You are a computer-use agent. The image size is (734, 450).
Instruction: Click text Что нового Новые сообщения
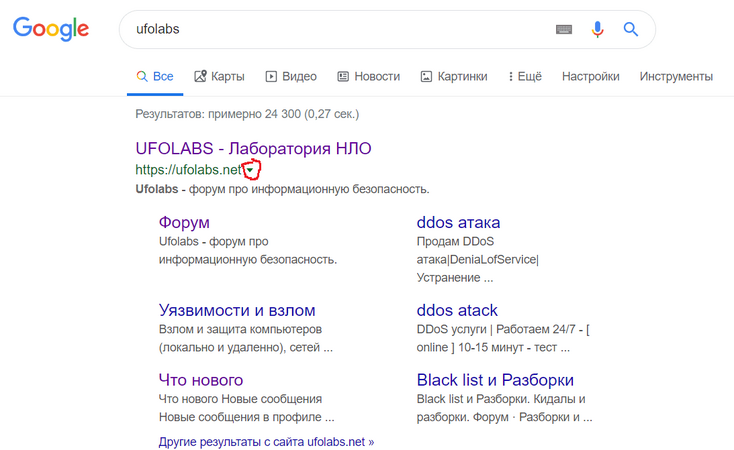(240, 399)
